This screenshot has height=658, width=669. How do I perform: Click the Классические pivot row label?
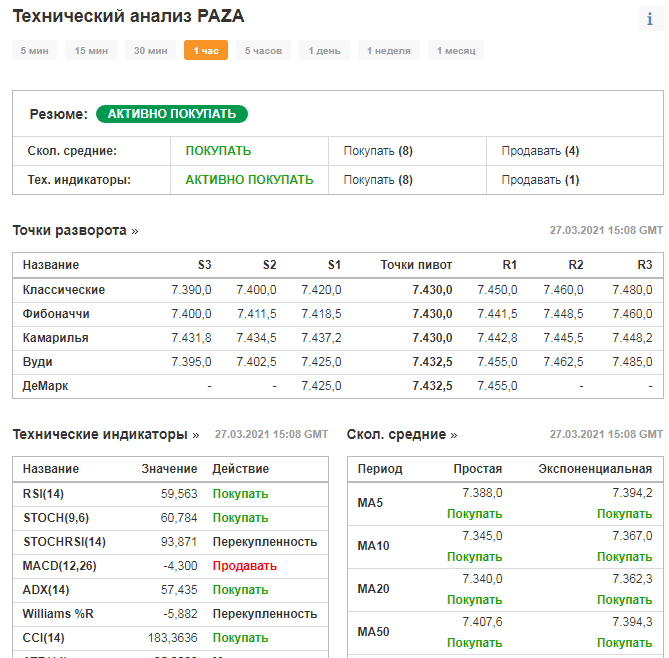(x=63, y=290)
